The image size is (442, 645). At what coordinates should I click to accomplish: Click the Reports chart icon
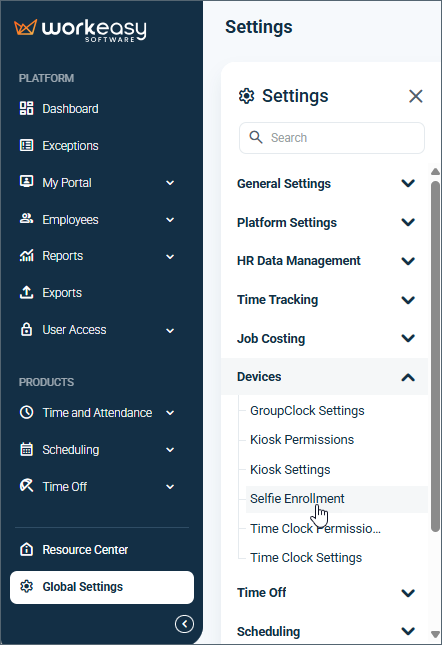[x=27, y=255]
